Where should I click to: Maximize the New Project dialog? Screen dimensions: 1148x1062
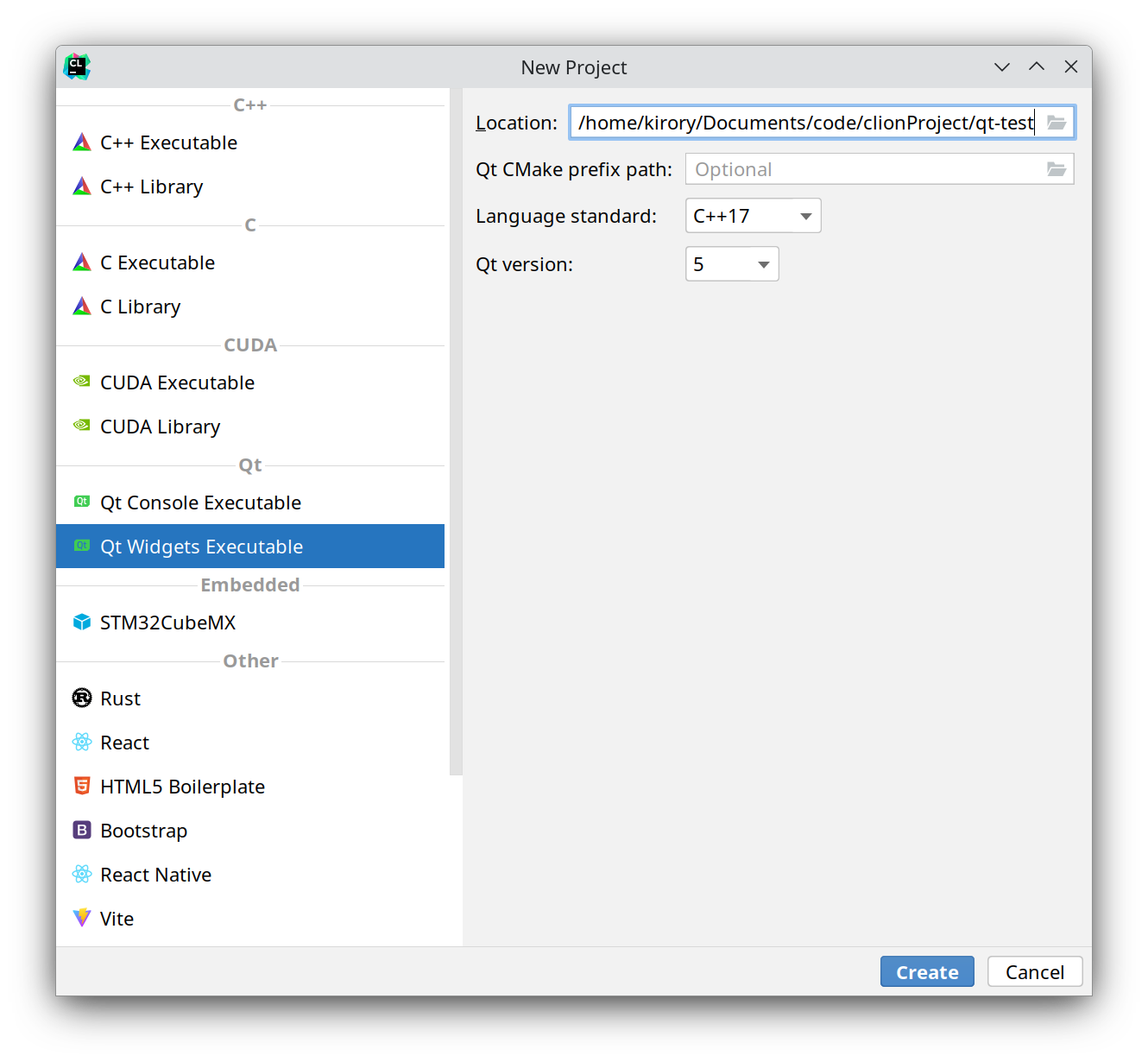click(1037, 66)
